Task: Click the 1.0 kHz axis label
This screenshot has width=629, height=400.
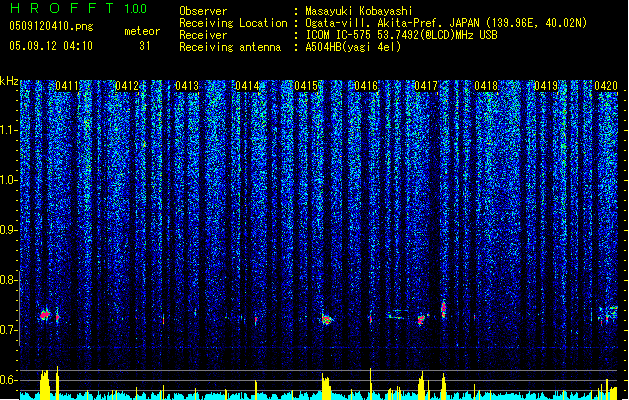Action: 9,181
